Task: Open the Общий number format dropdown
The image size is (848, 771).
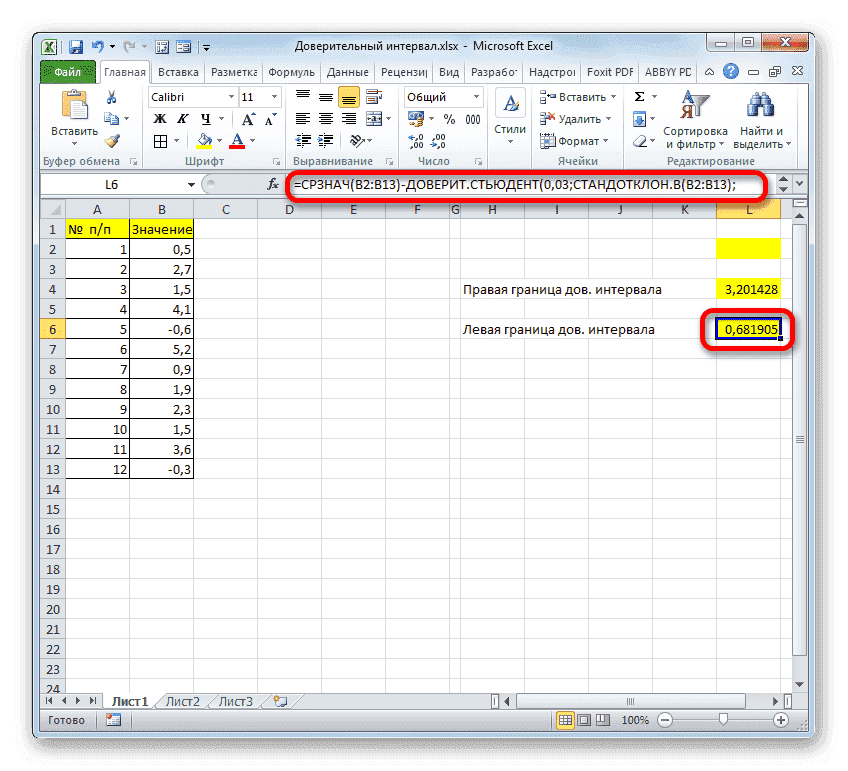Action: 475,96
